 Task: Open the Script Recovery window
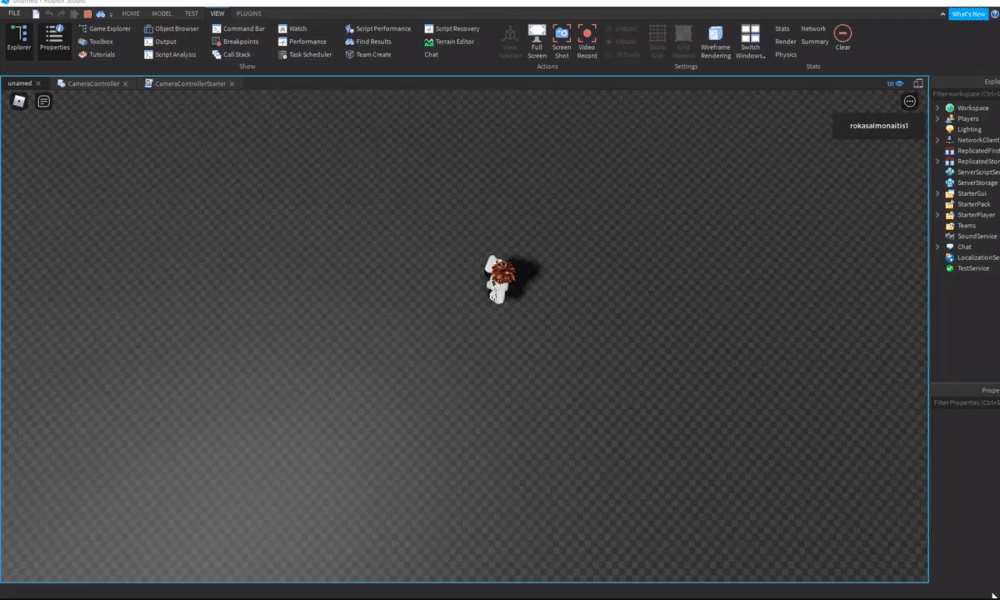click(x=452, y=29)
